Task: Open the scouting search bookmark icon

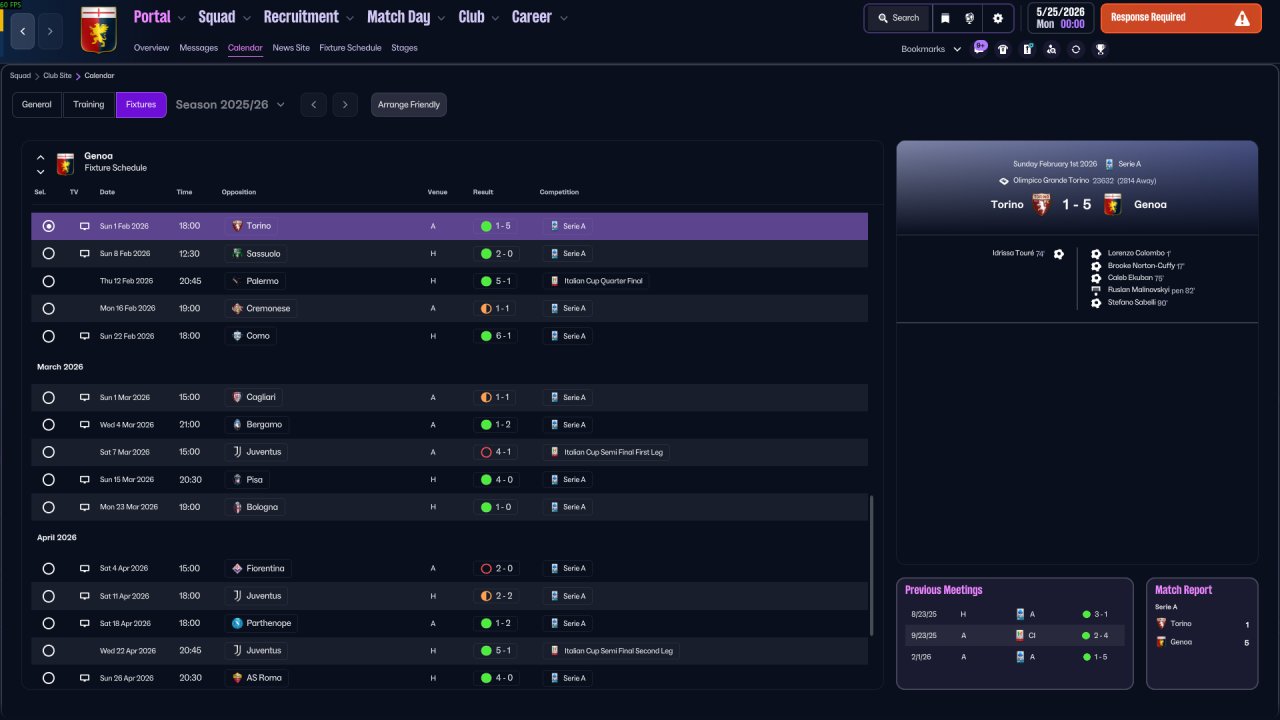Action: click(1051, 49)
